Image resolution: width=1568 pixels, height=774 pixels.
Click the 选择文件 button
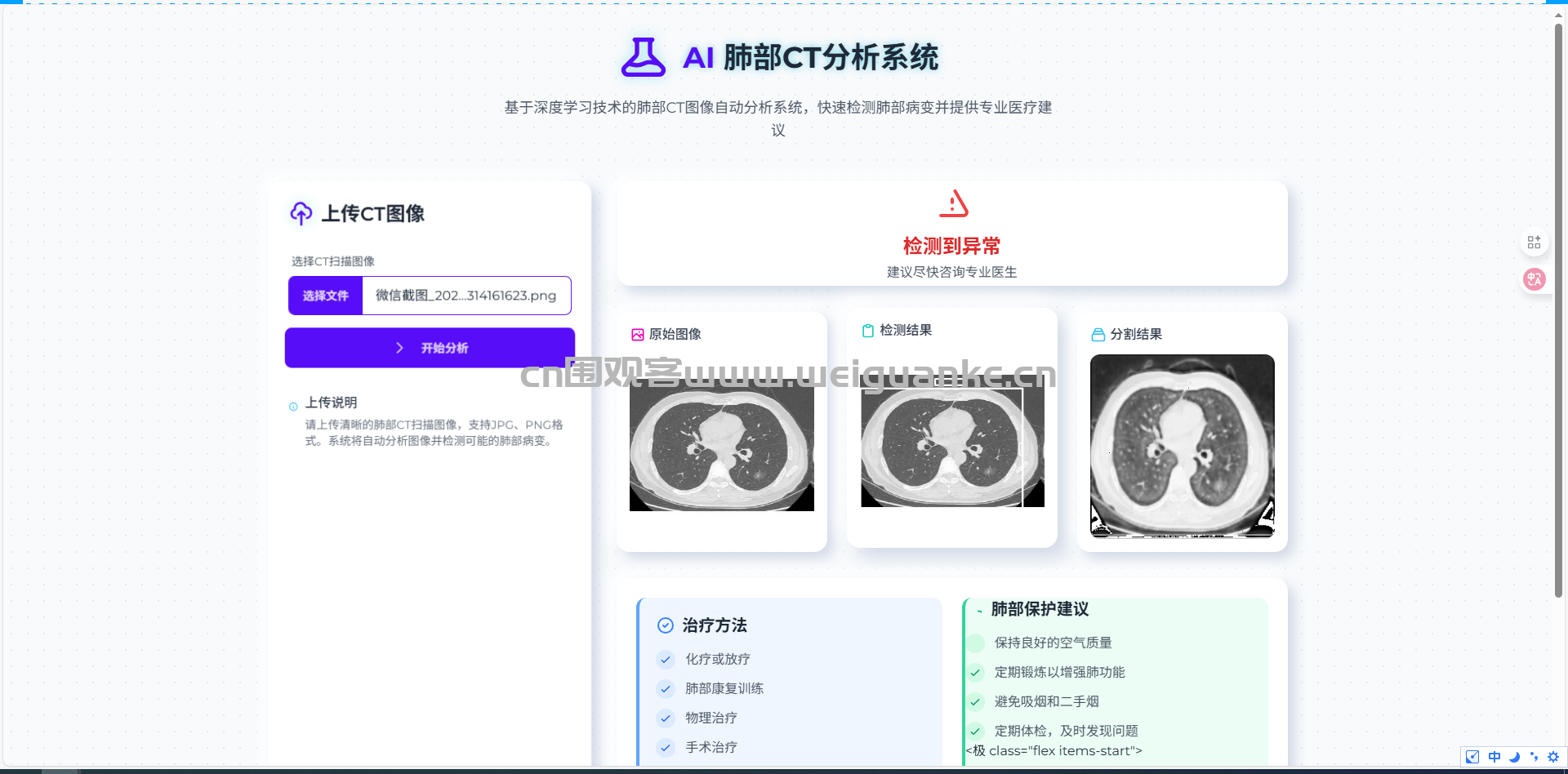(x=325, y=296)
